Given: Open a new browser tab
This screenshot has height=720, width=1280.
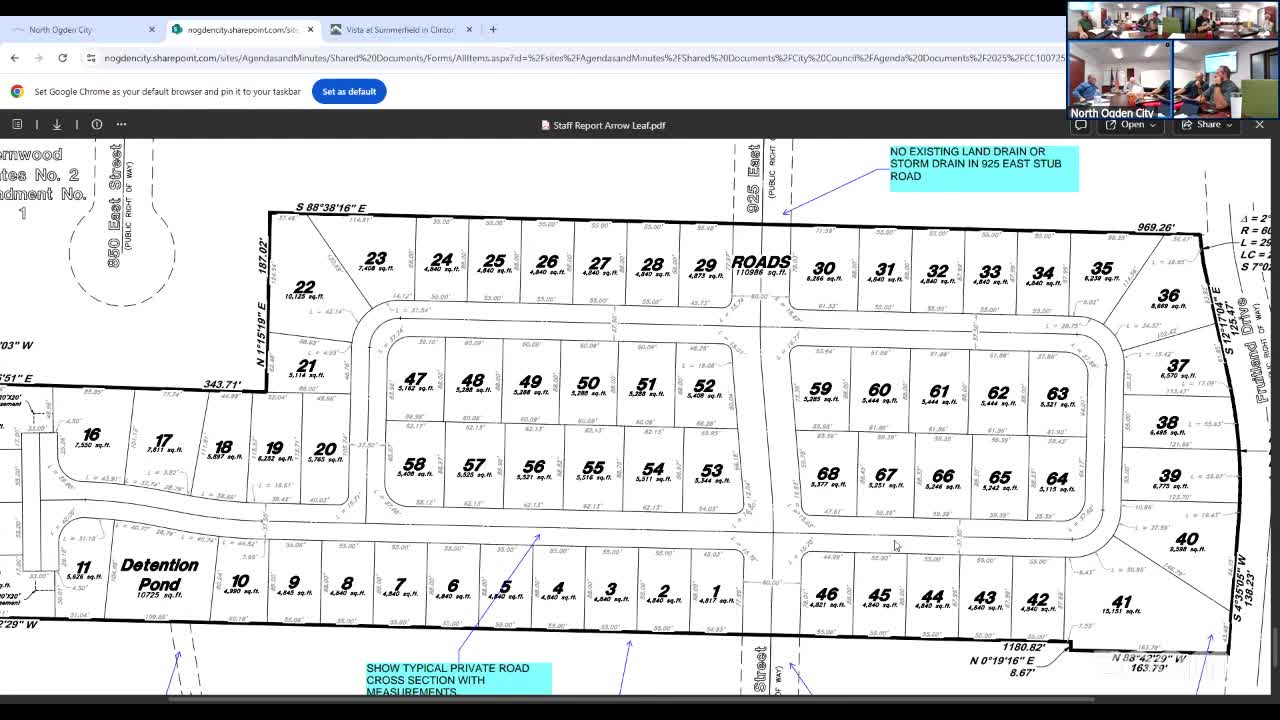Looking at the screenshot, I should (493, 29).
